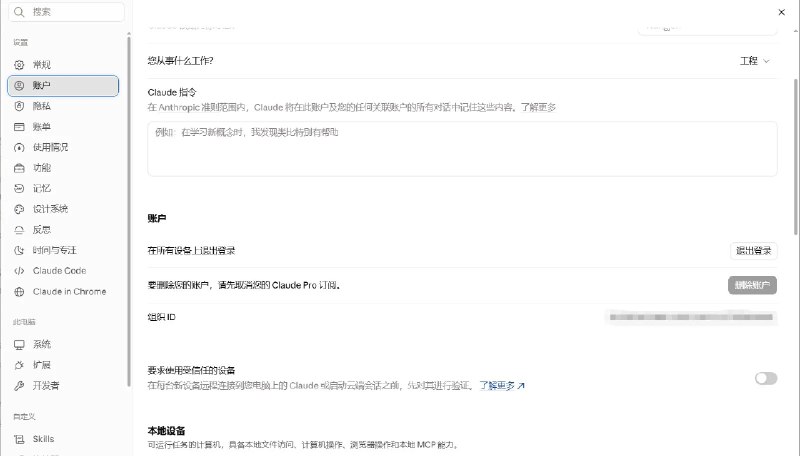The image size is (800, 456).
Task: Click the main content vertical scrollbar
Action: click(796, 156)
